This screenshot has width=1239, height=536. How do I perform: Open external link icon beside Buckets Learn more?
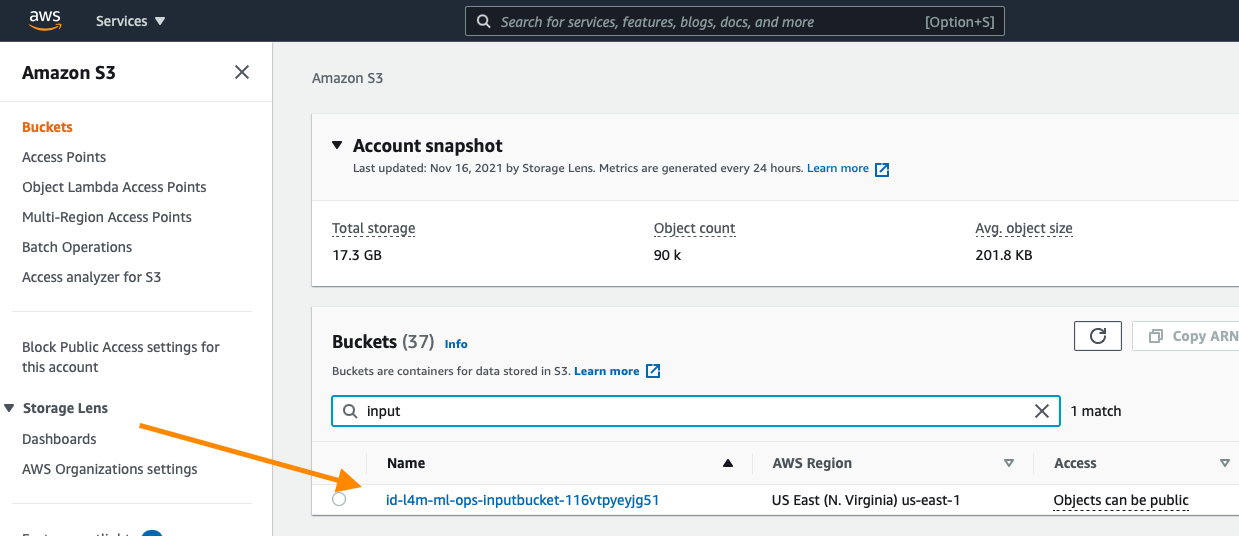point(653,371)
